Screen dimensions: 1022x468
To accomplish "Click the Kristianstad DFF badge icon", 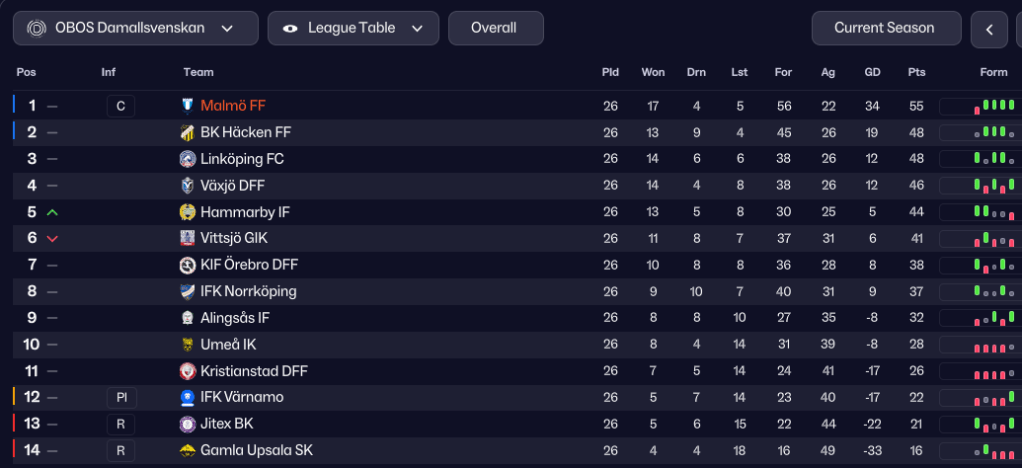I will (187, 371).
